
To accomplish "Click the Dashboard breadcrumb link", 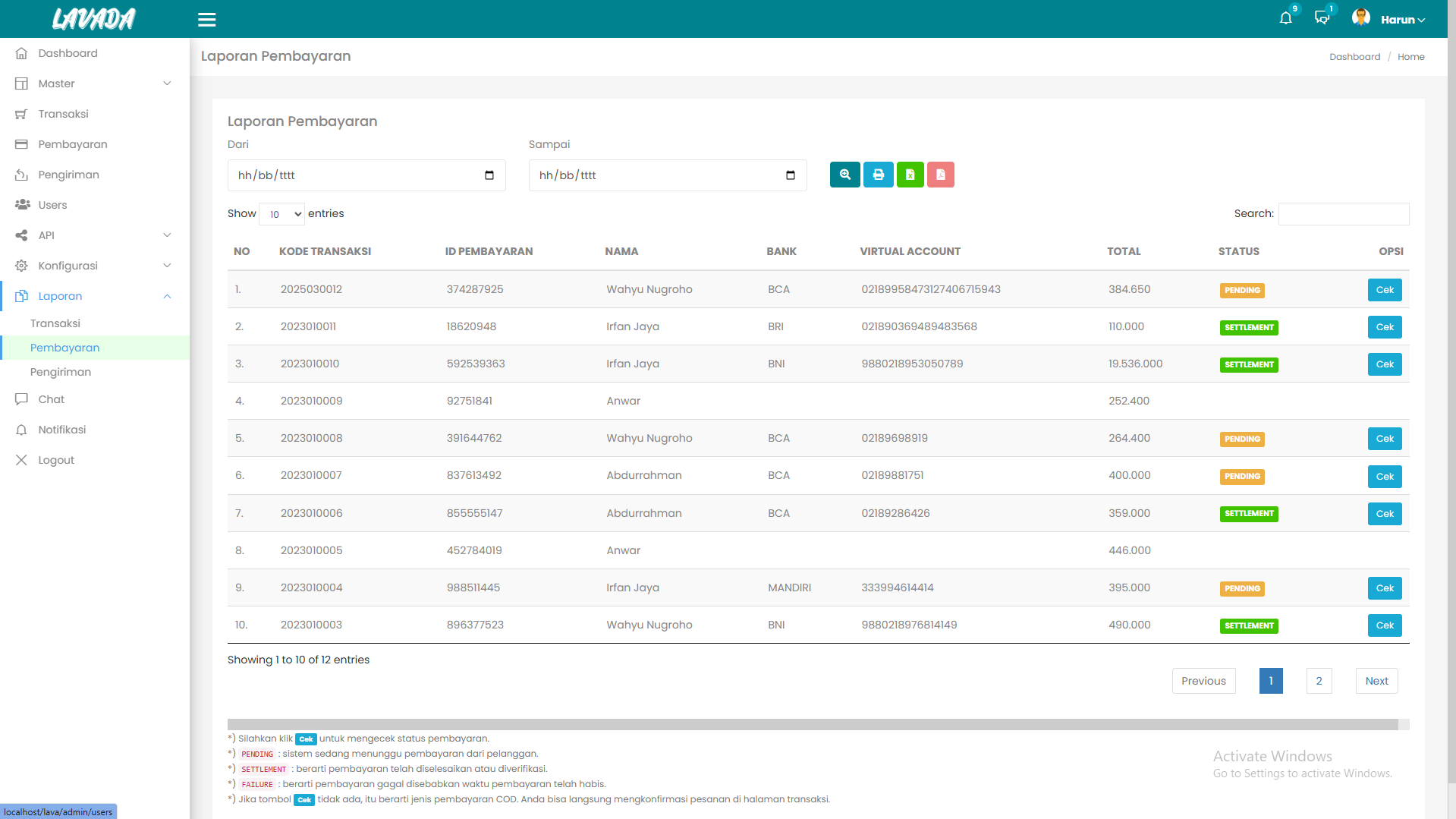I will 1354,57.
